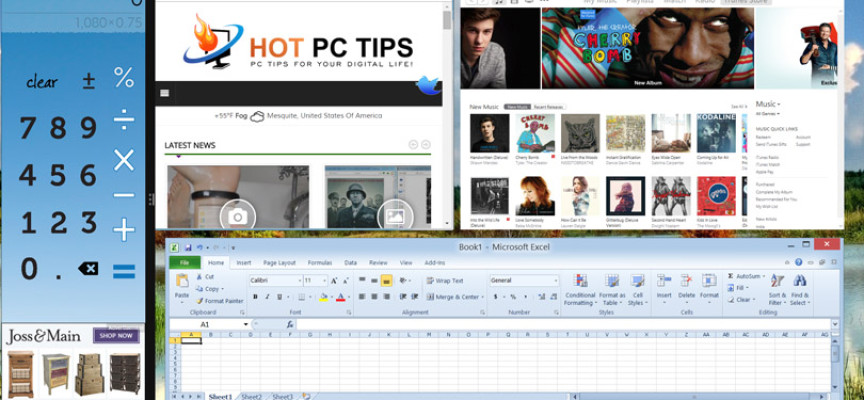Image resolution: width=864 pixels, height=400 pixels.
Task: Click the Increase Font Size icon in Excel
Action: click(334, 281)
